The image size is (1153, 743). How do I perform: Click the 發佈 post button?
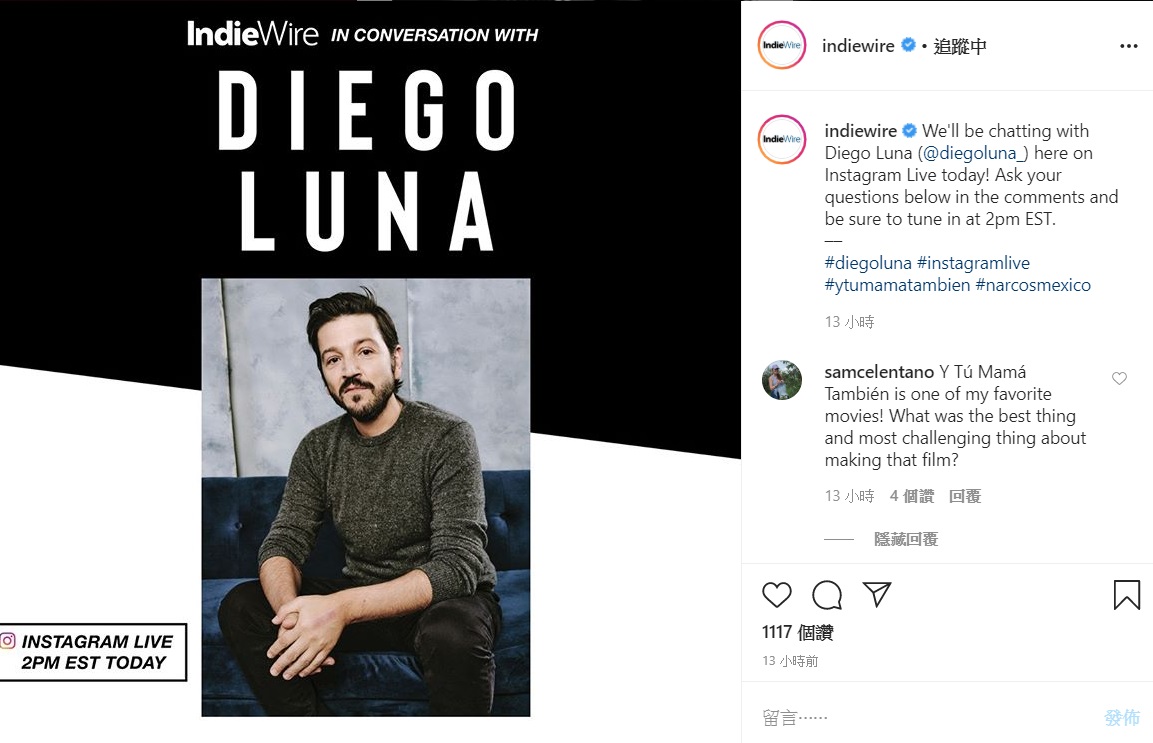[1122, 717]
